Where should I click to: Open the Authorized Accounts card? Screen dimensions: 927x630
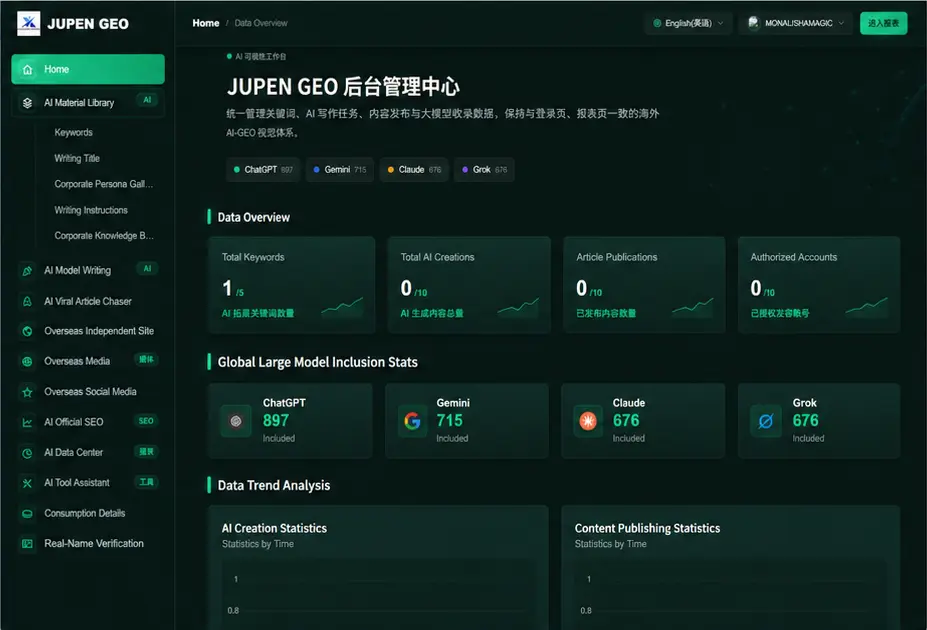[x=819, y=285]
